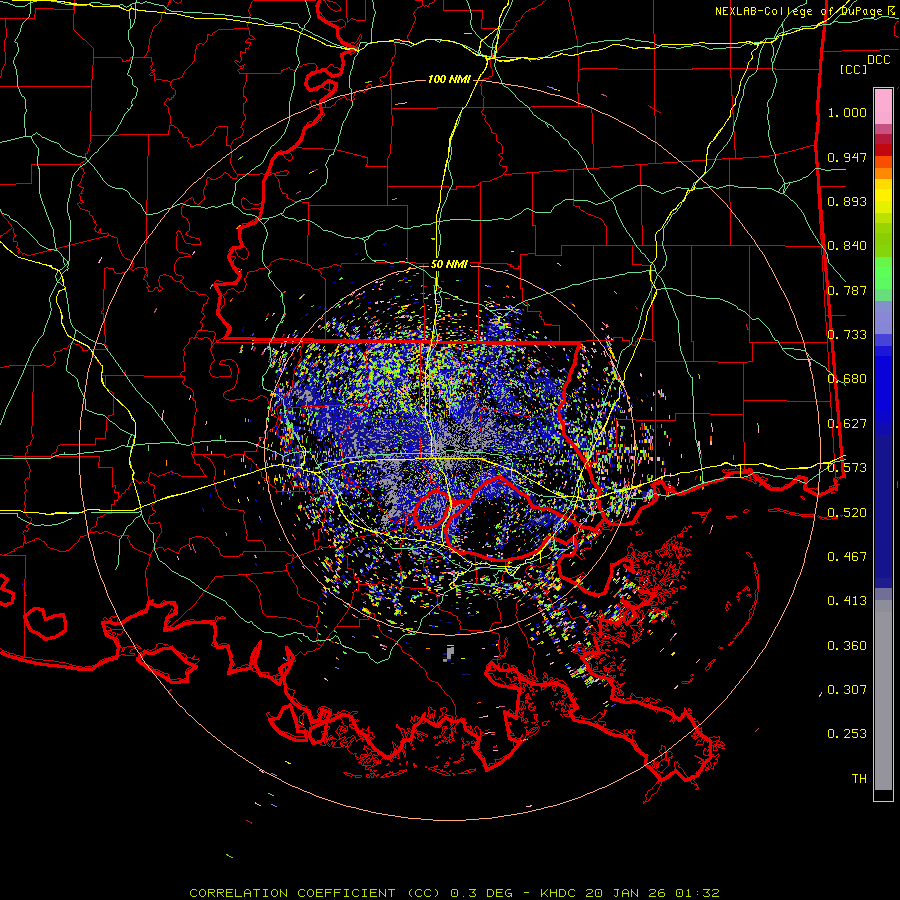This screenshot has width=900, height=900.
Task: Click the 0.627 scale value
Action: point(847,424)
